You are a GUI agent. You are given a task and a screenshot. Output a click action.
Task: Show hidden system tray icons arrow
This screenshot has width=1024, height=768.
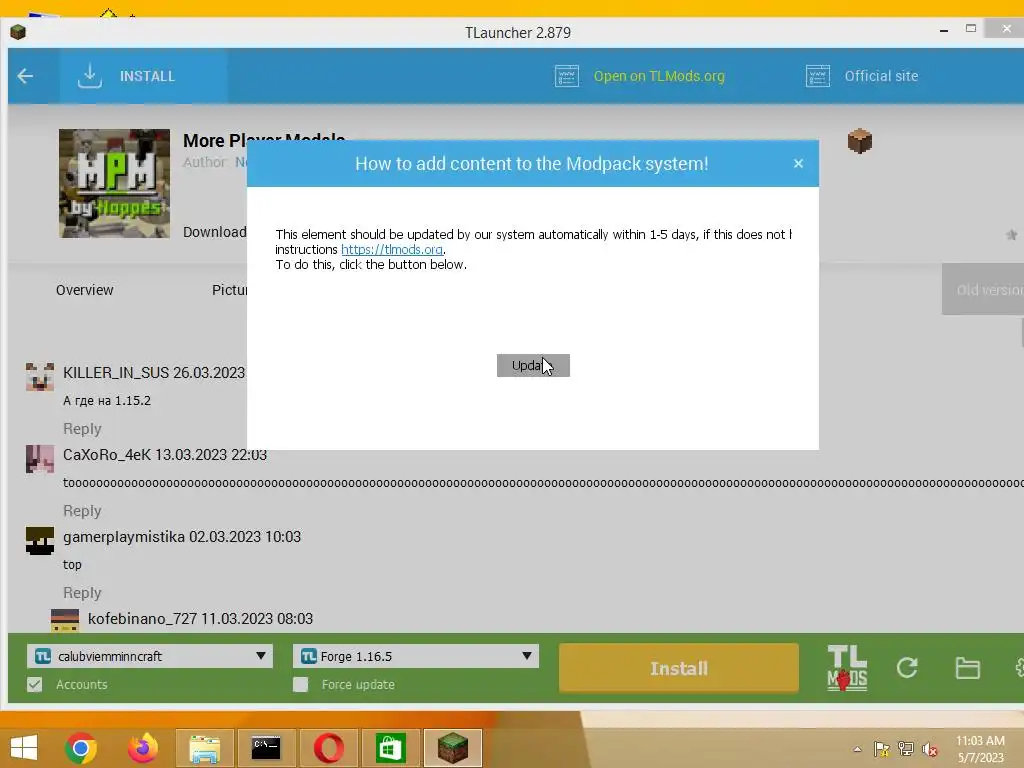coord(857,749)
